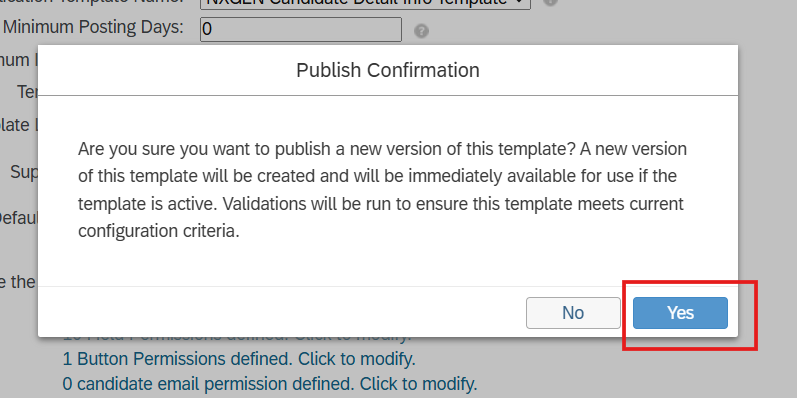Click the truncated Sup label behind the dialog
Image resolution: width=797 pixels, height=398 pixels.
coord(24,172)
